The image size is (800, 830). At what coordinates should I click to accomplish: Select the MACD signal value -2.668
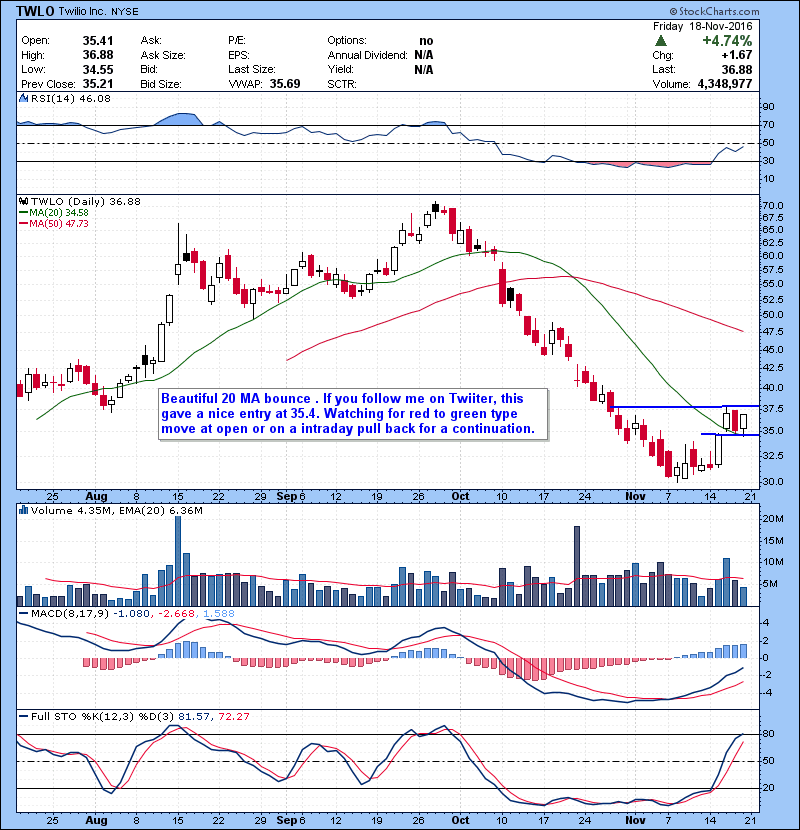click(x=177, y=614)
